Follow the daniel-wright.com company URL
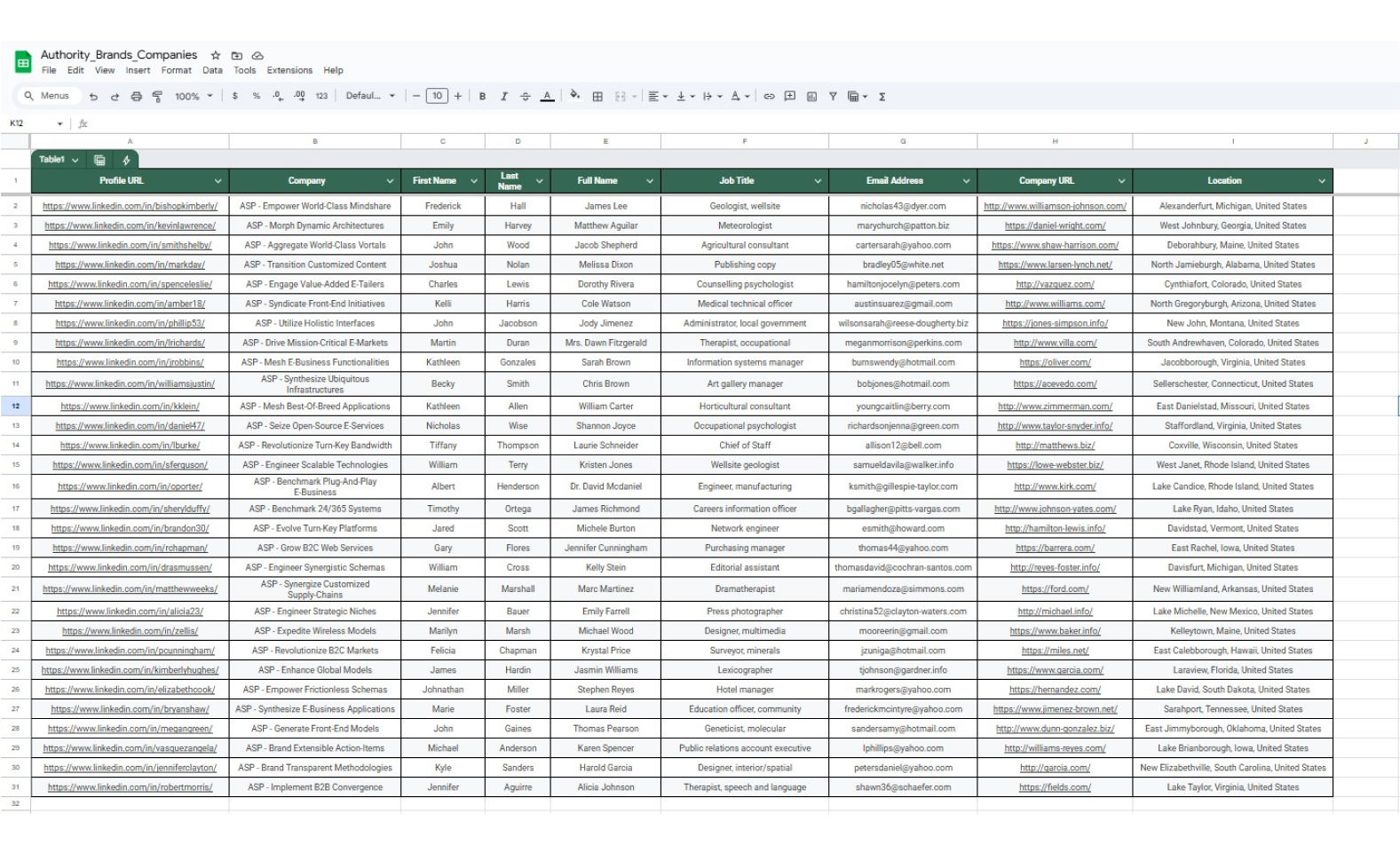The width and height of the screenshot is (1400, 853). pyautogui.click(x=1055, y=225)
